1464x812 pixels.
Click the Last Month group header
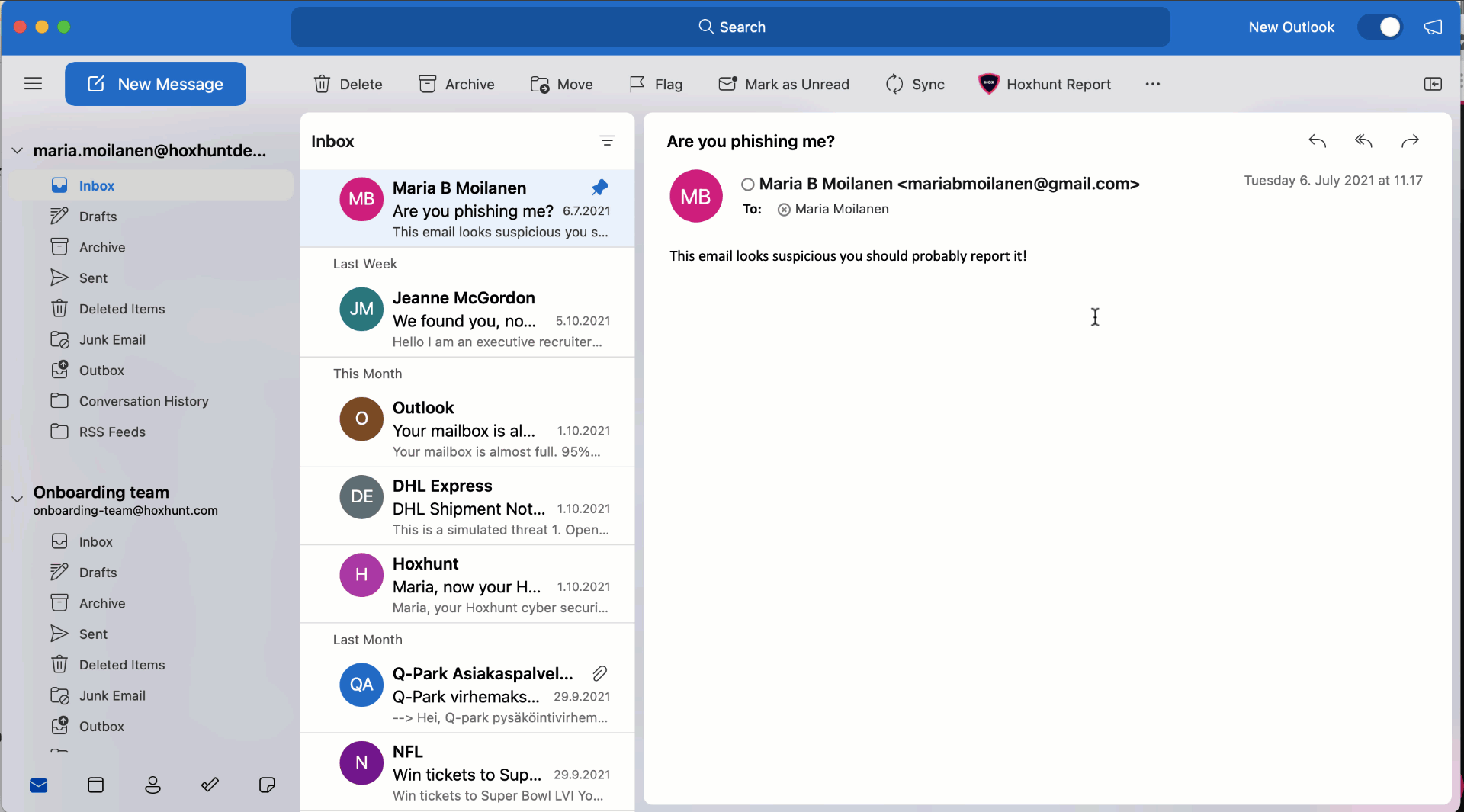click(x=368, y=640)
